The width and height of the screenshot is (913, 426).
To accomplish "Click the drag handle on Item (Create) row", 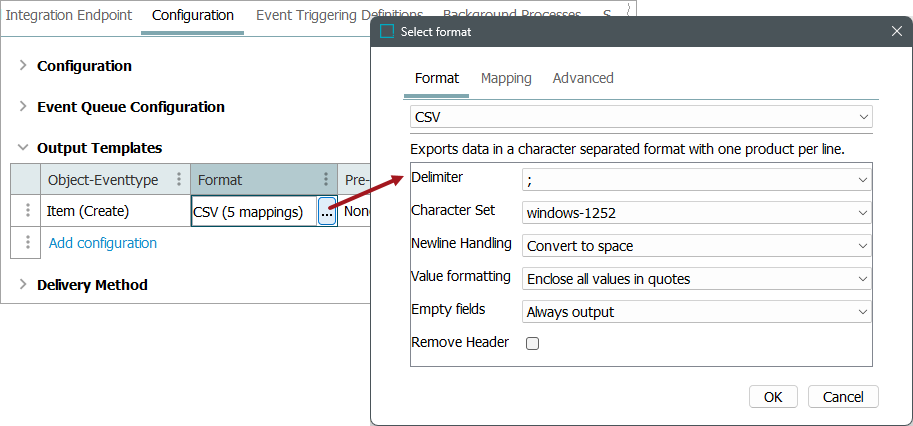I will 28,212.
